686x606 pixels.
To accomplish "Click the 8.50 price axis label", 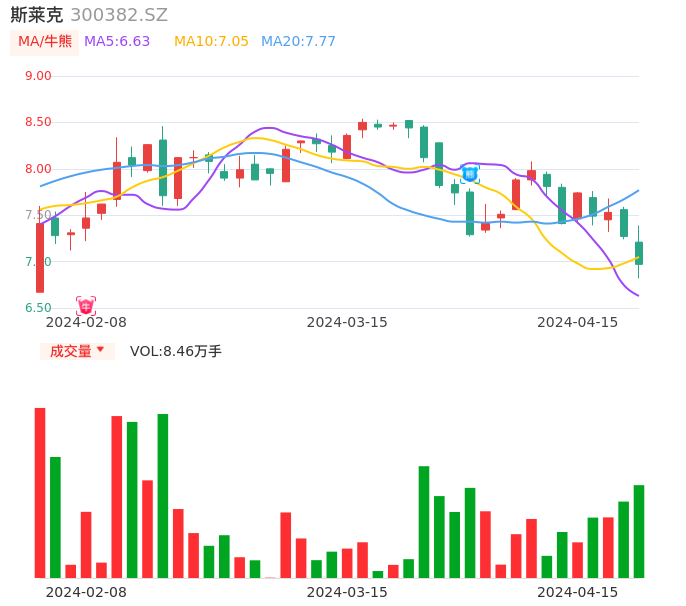I will 38,122.
